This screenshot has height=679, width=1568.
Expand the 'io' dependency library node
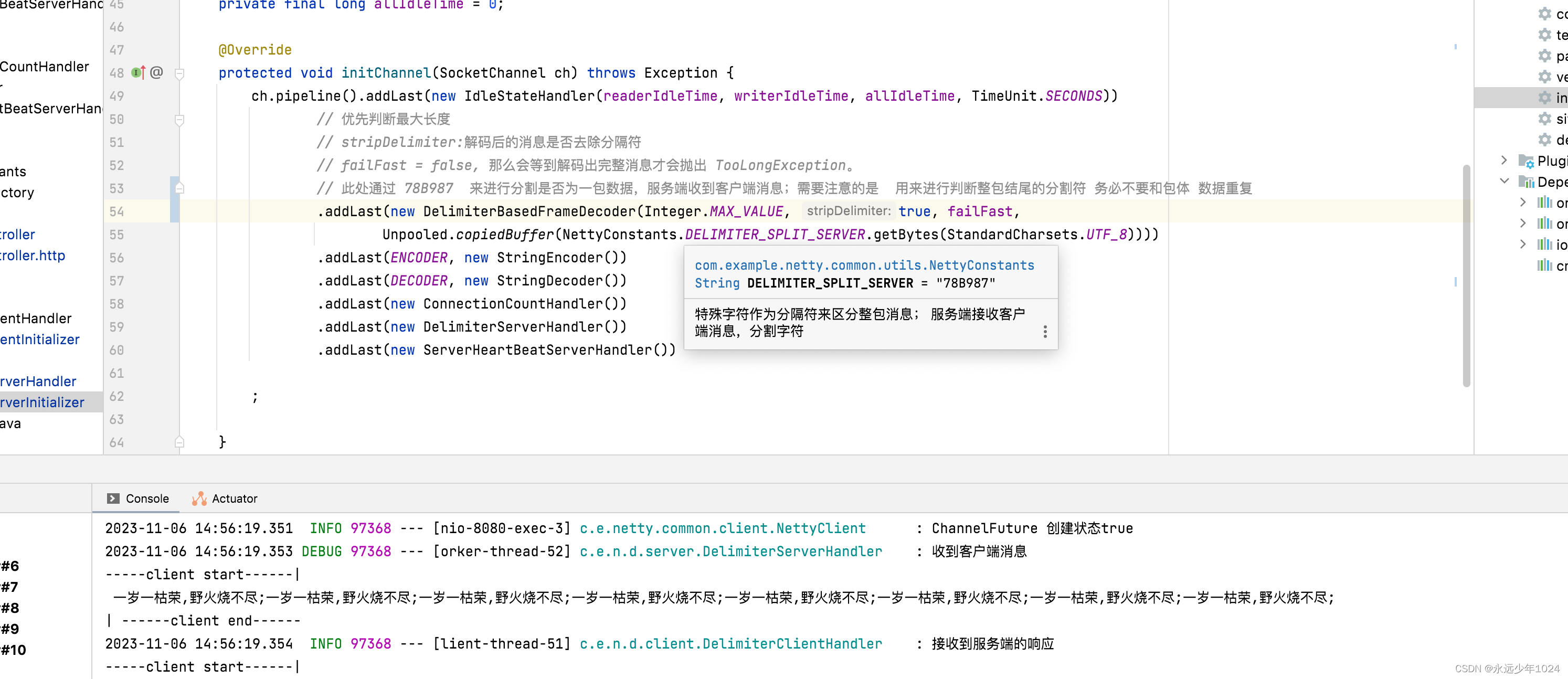1523,244
